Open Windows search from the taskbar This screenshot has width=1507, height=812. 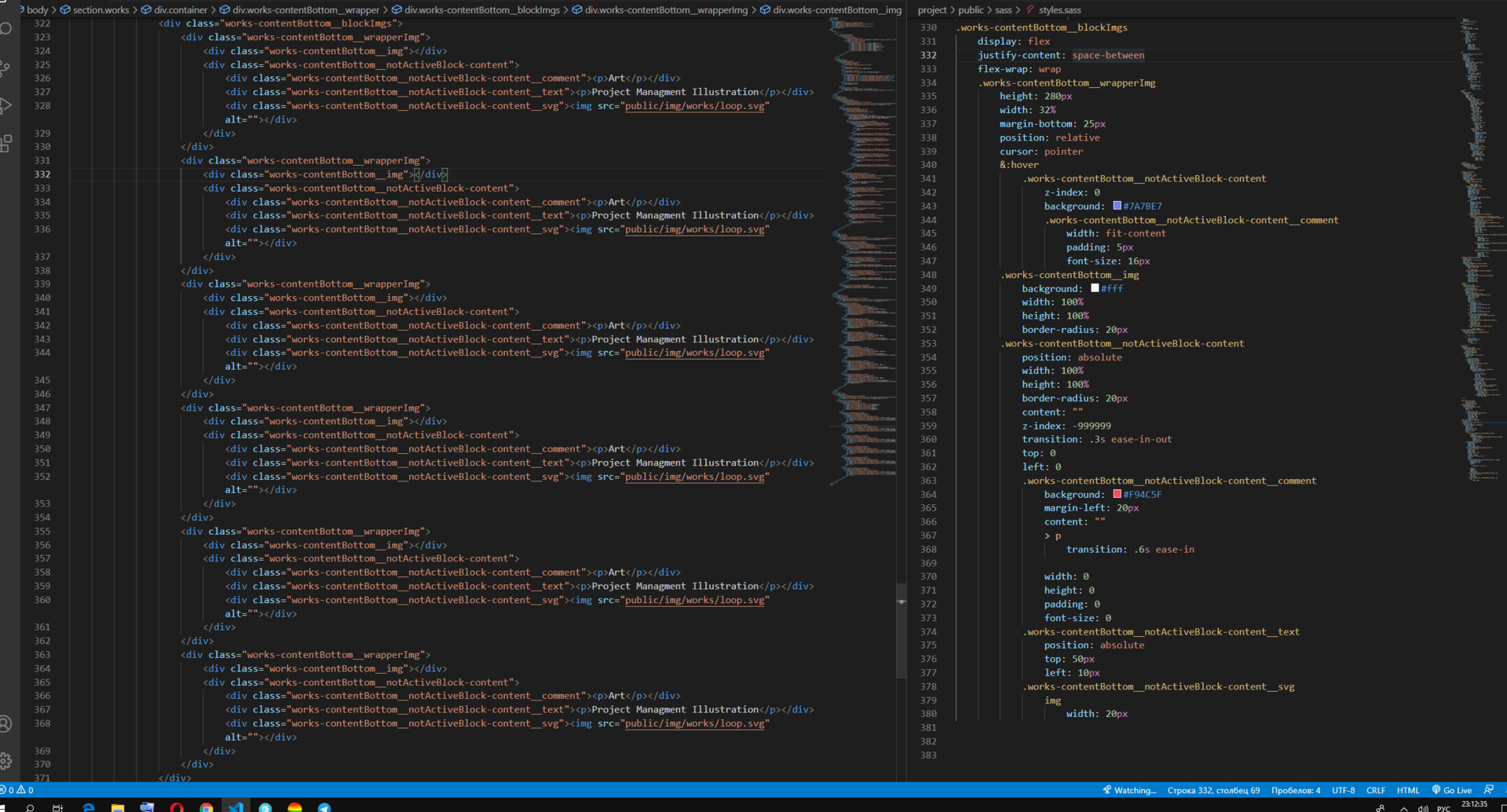(x=30, y=807)
